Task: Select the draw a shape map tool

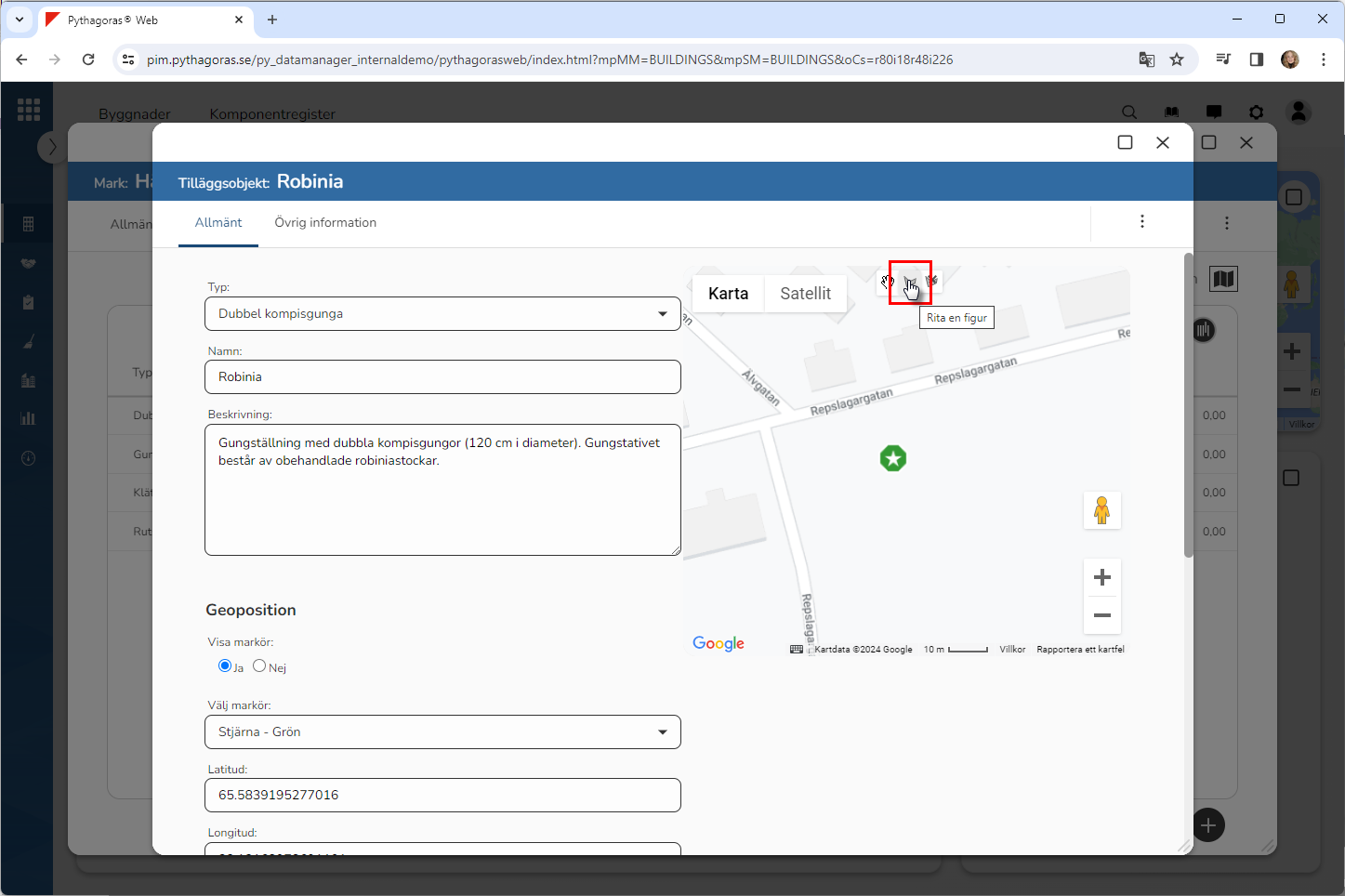Action: (910, 282)
